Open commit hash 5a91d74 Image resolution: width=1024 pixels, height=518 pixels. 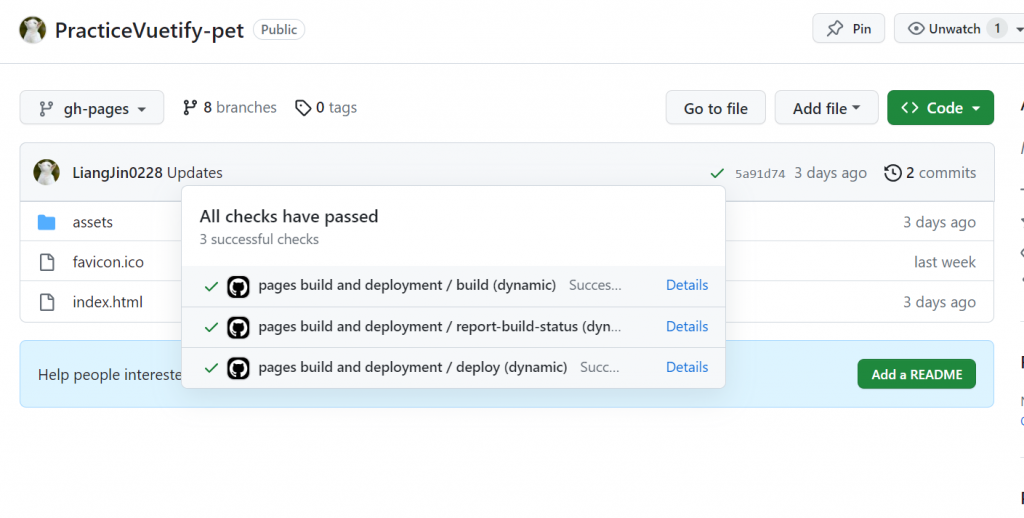click(760, 173)
